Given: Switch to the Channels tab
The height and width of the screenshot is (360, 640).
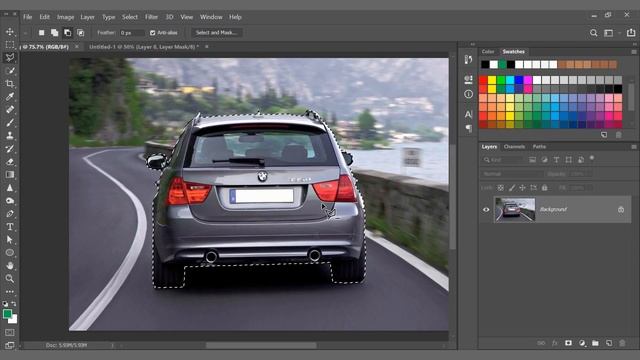Looking at the screenshot, I should (514, 147).
